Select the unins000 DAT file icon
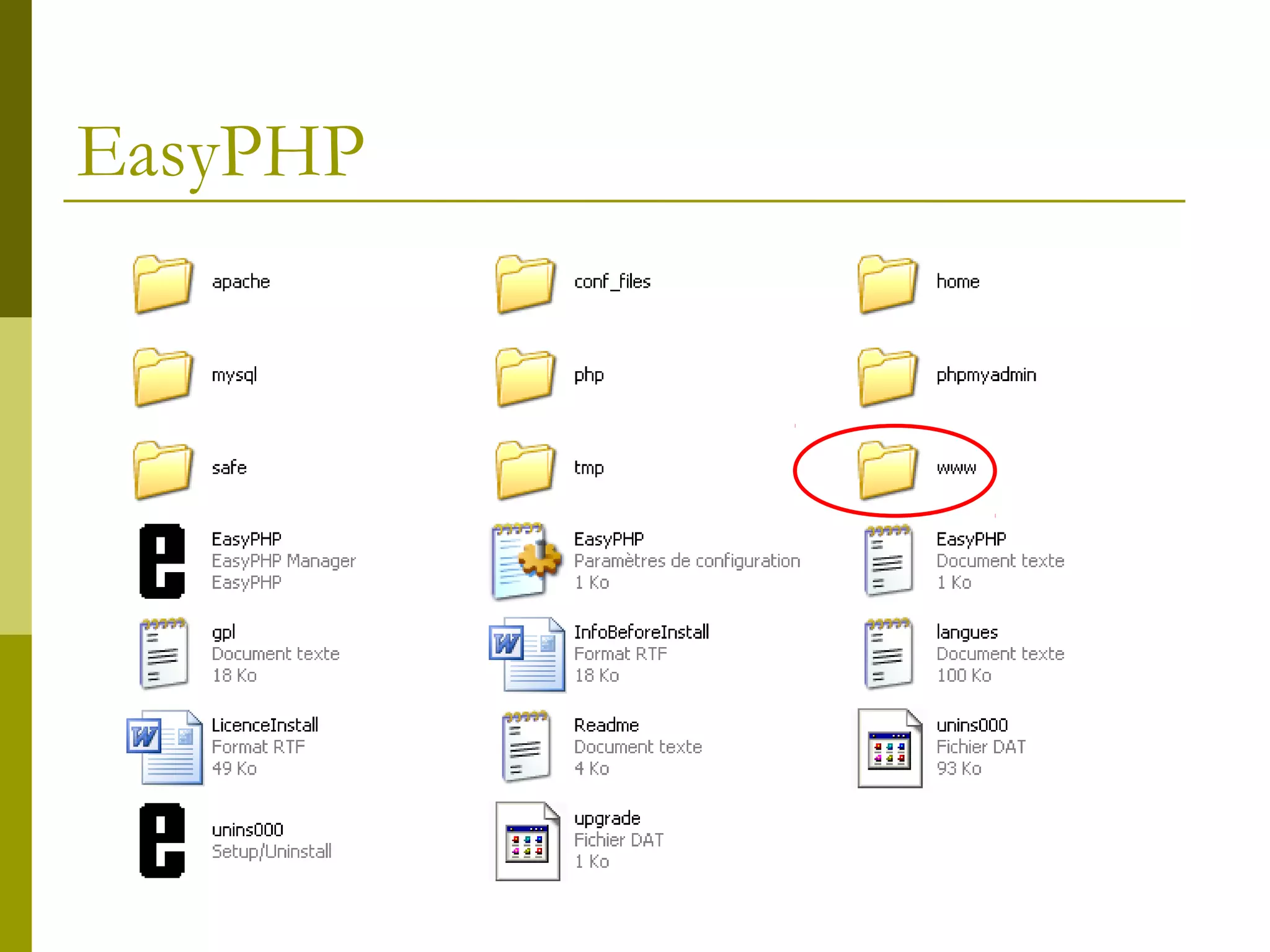The width and height of the screenshot is (1270, 952). [890, 748]
